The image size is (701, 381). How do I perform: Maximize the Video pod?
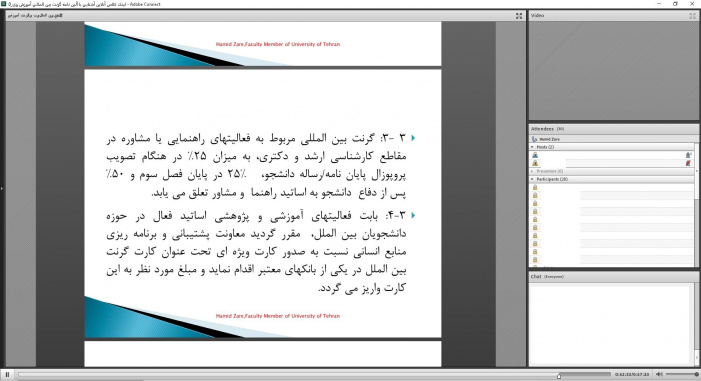click(693, 16)
